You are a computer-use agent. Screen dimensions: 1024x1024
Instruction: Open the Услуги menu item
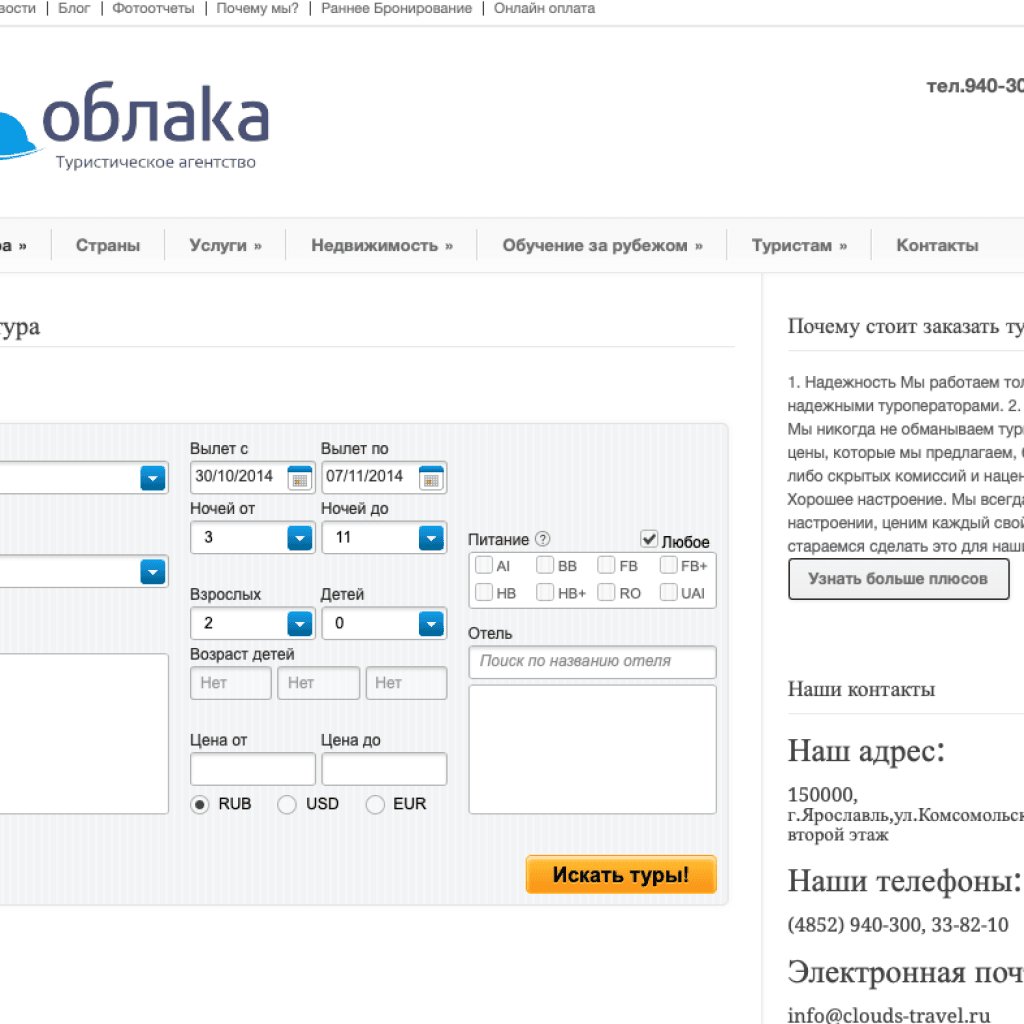(225, 245)
